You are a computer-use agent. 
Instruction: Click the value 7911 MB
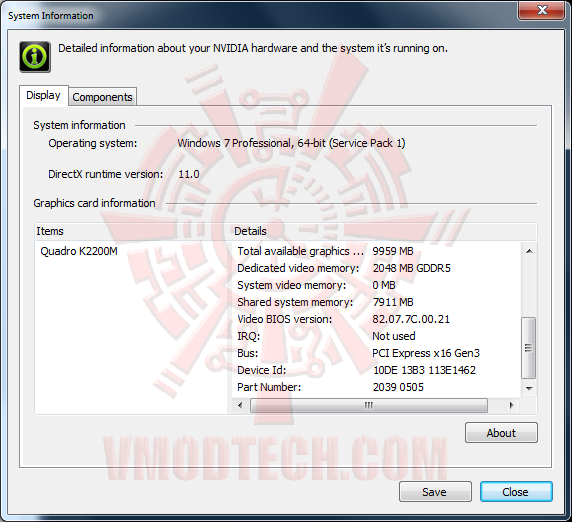point(393,302)
